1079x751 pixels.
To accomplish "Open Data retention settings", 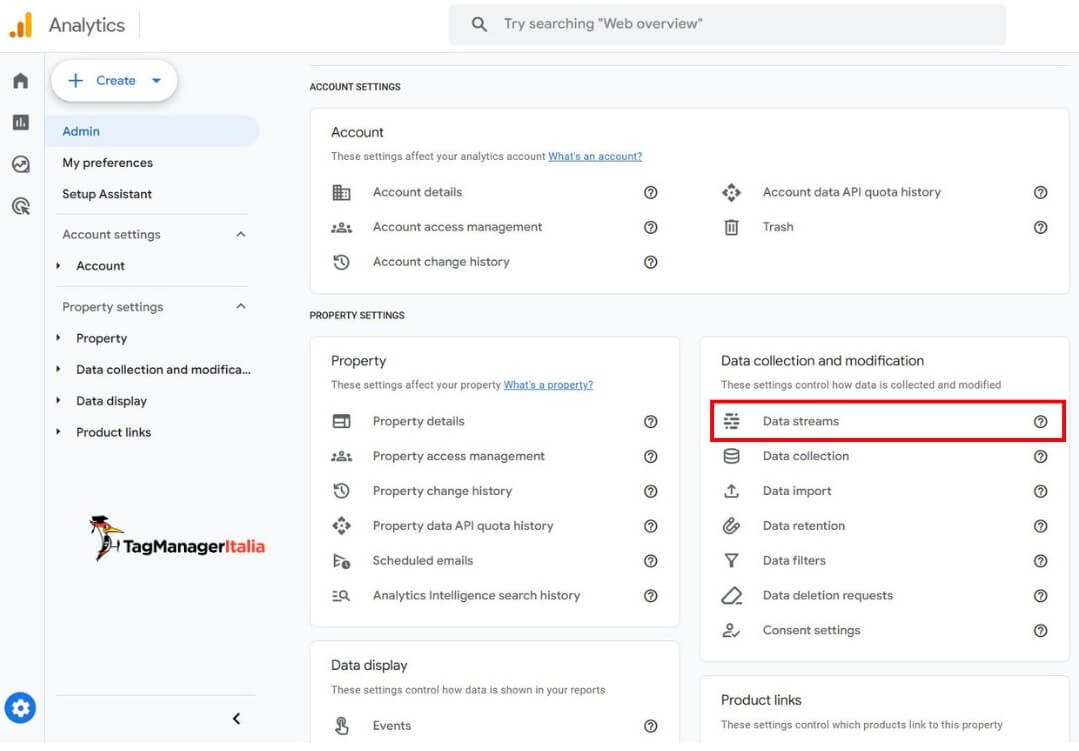I will pyautogui.click(x=804, y=526).
